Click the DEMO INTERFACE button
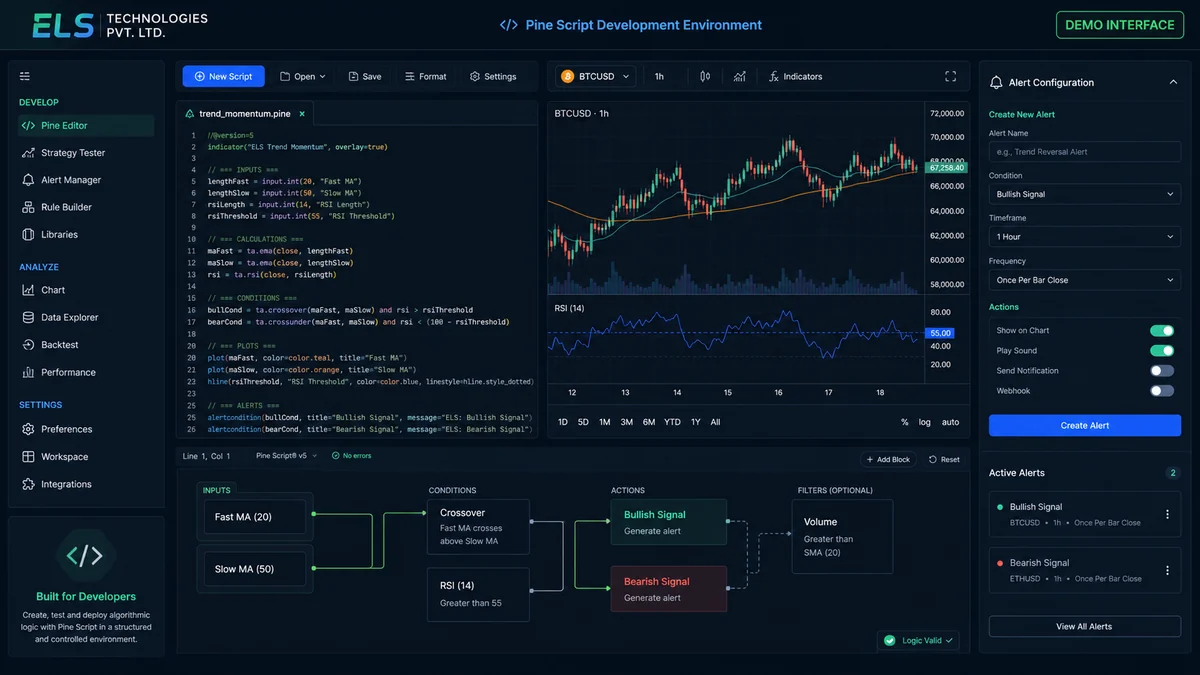 pyautogui.click(x=1120, y=25)
